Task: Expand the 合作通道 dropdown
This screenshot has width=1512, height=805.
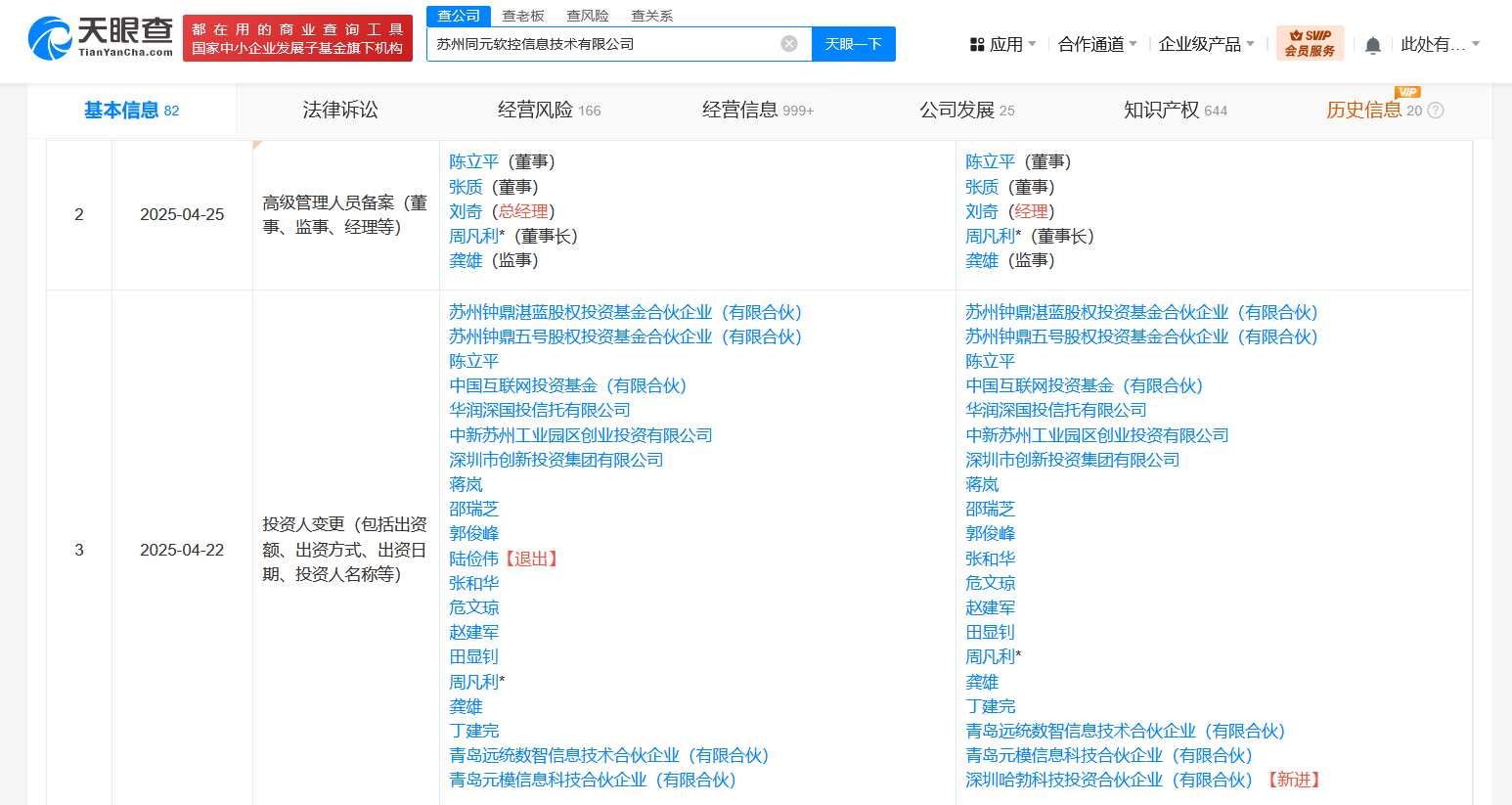Action: click(x=1133, y=44)
